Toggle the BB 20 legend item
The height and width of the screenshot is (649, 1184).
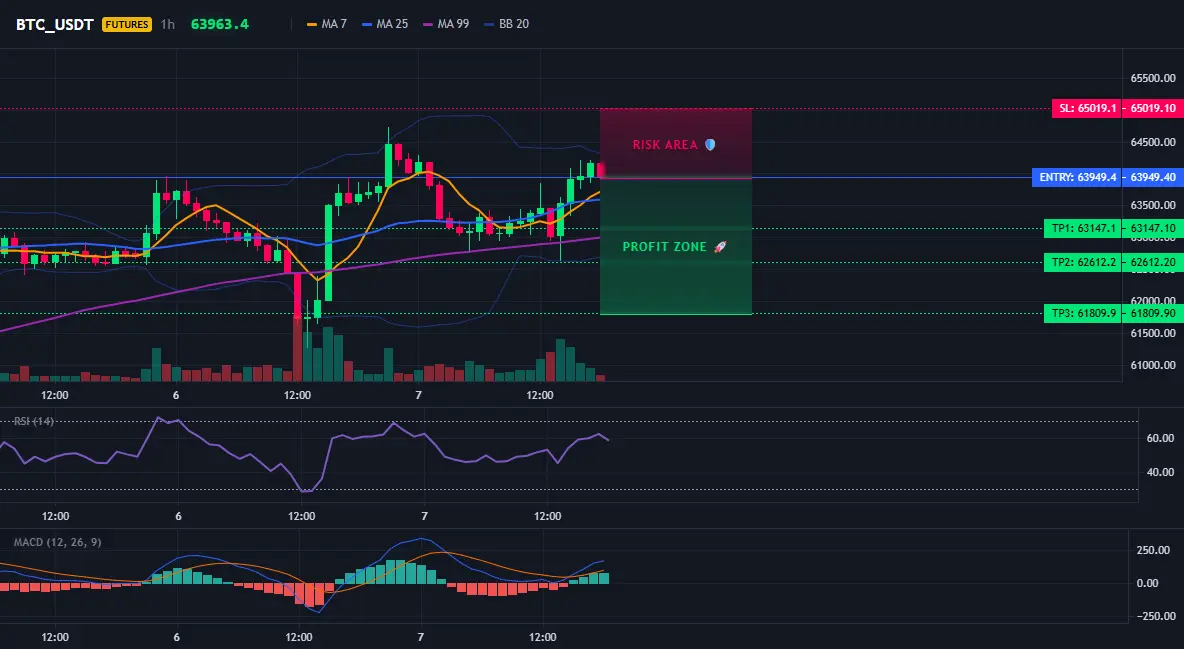point(507,24)
